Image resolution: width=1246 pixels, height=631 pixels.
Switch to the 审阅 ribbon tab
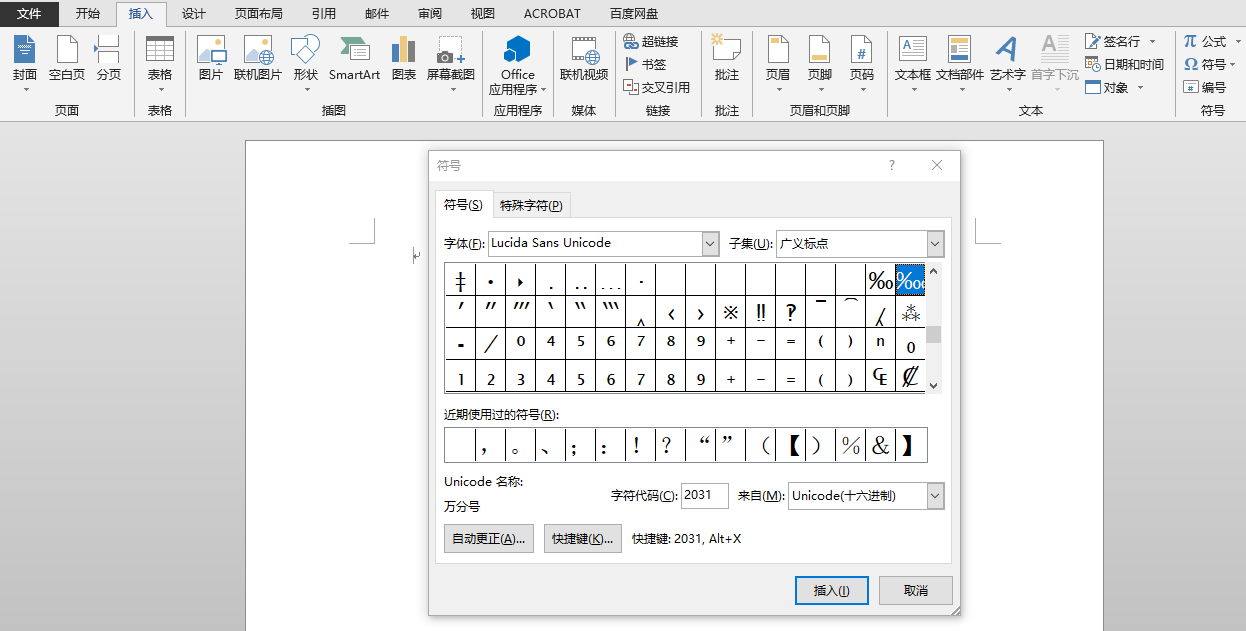click(430, 14)
